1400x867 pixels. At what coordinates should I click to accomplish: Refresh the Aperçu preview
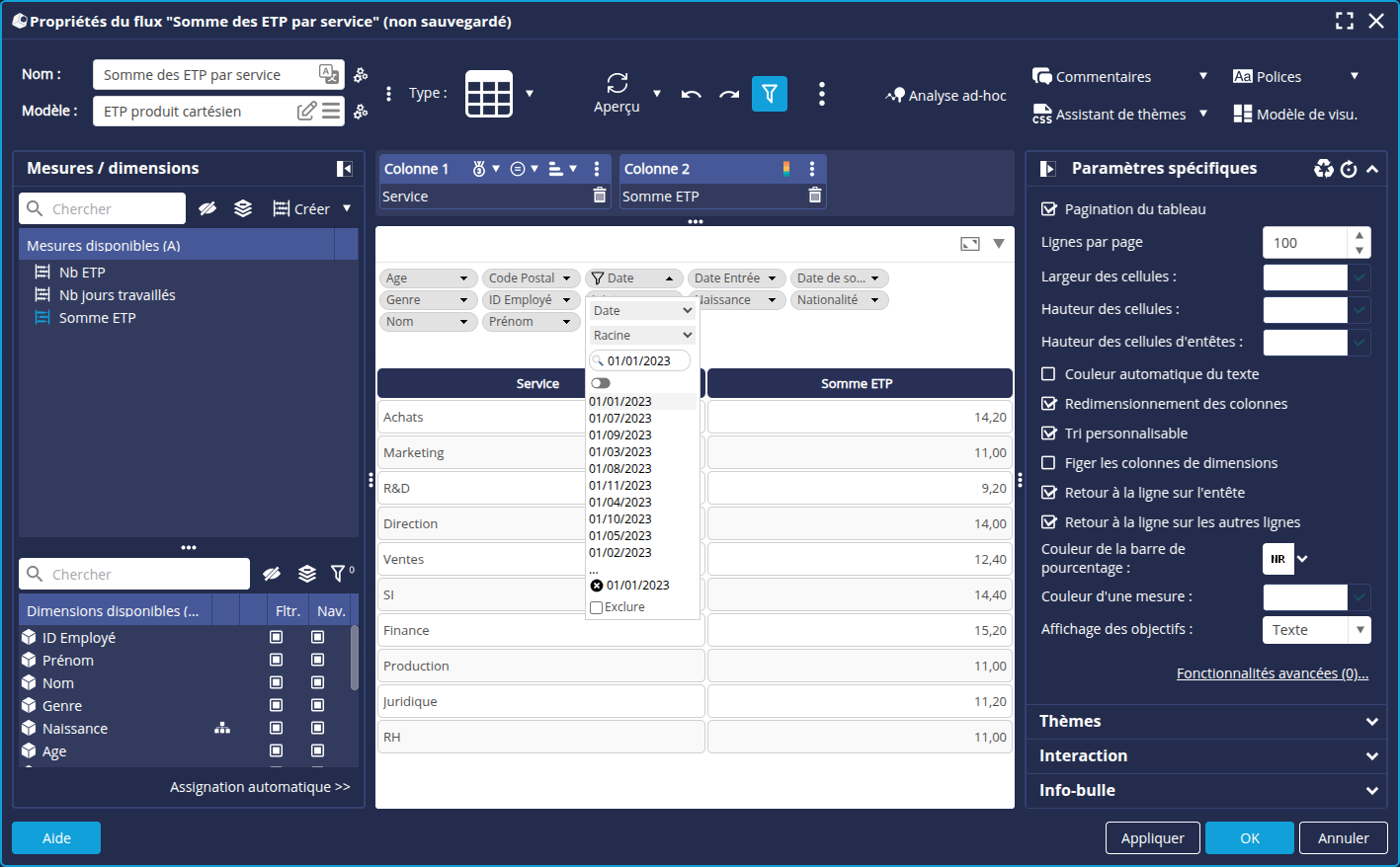coord(617,84)
